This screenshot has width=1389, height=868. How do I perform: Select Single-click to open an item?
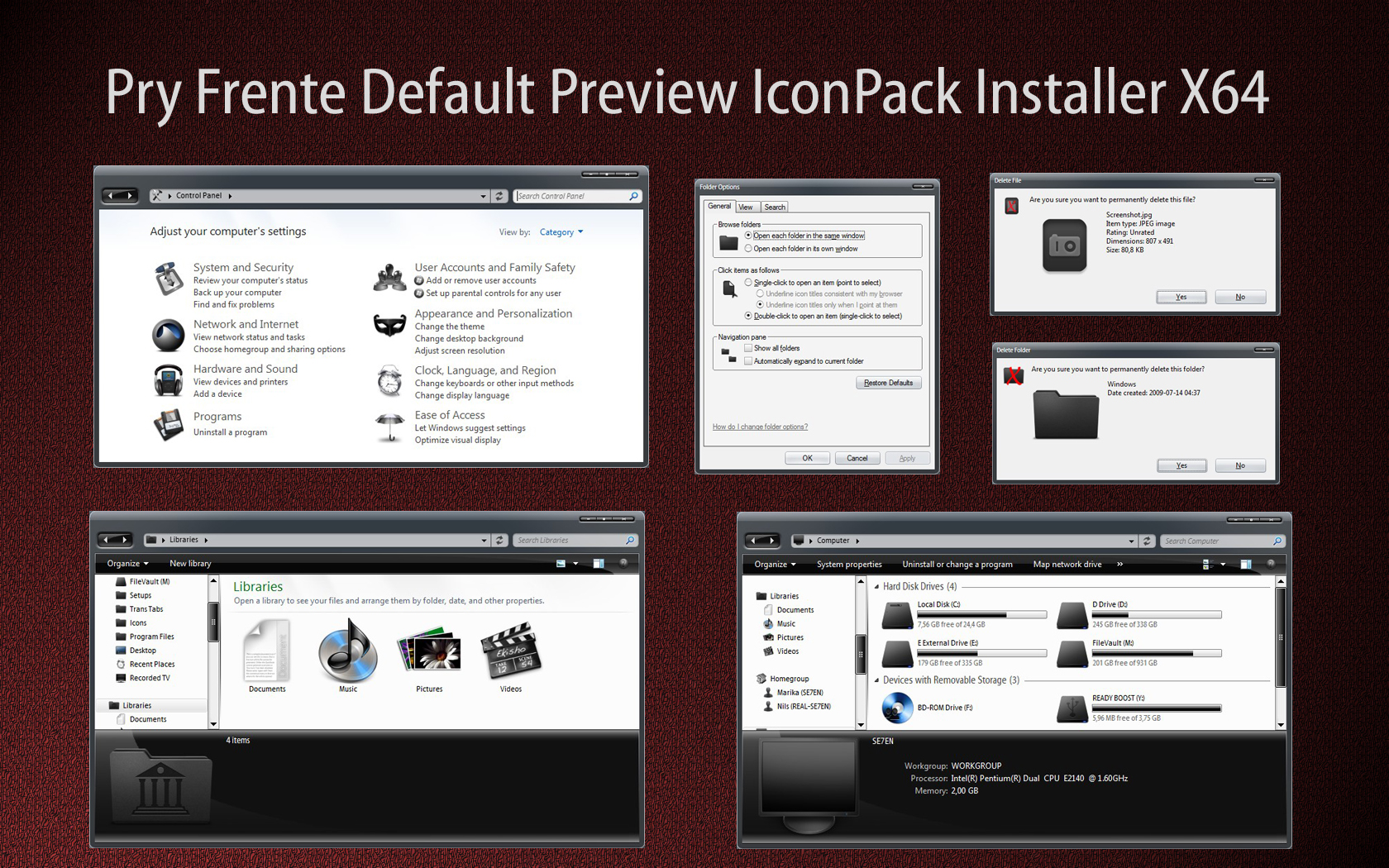click(749, 283)
